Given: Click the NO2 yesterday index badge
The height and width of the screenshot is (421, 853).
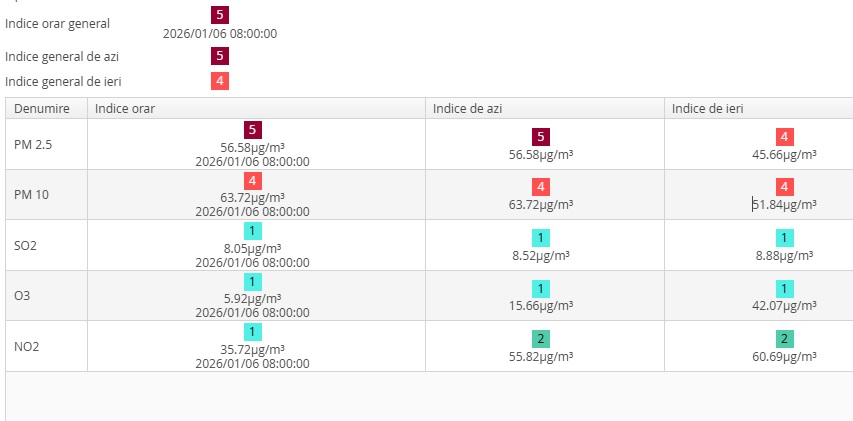Looking at the screenshot, I should [785, 339].
